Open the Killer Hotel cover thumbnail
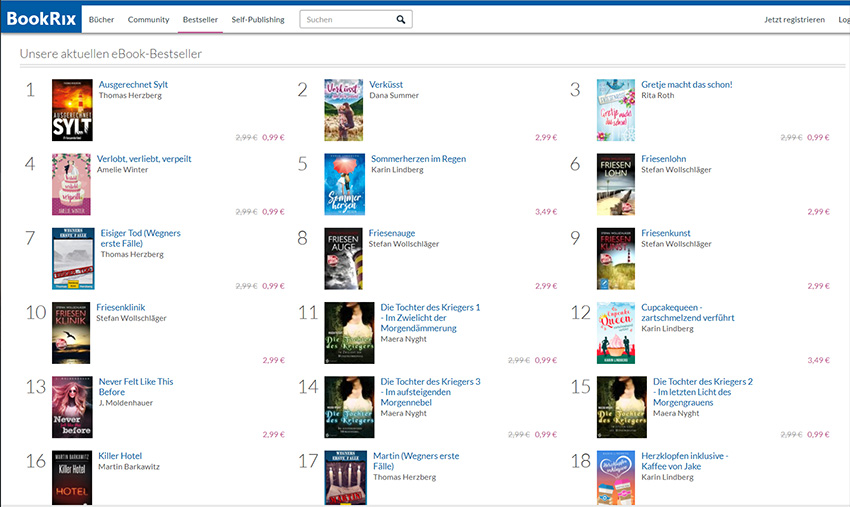Viewport: 850px width, 507px height. pos(72,478)
